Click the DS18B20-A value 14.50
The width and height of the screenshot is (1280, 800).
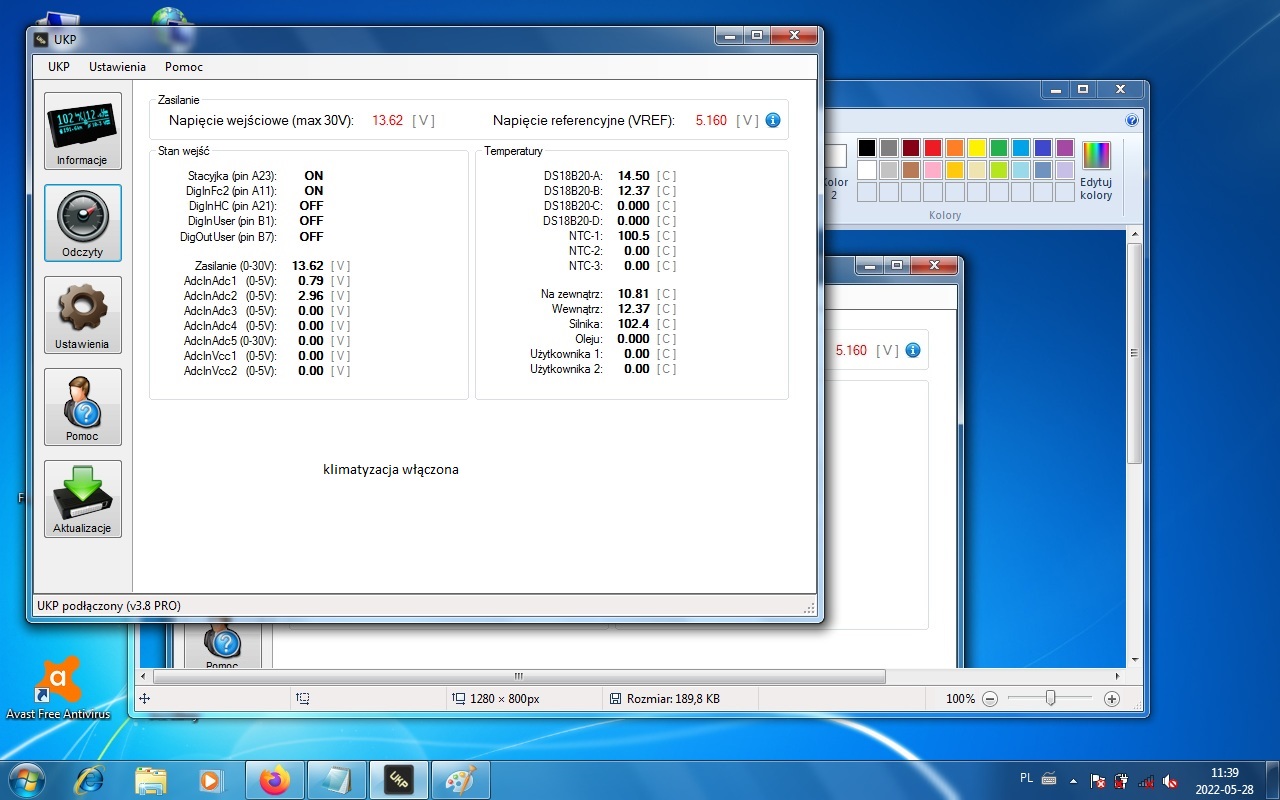(x=633, y=176)
